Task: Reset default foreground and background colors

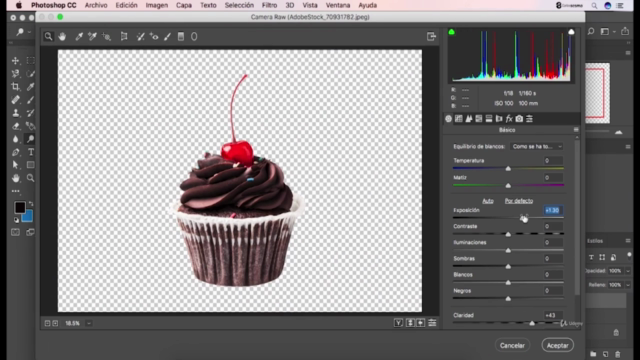Action: (16, 220)
